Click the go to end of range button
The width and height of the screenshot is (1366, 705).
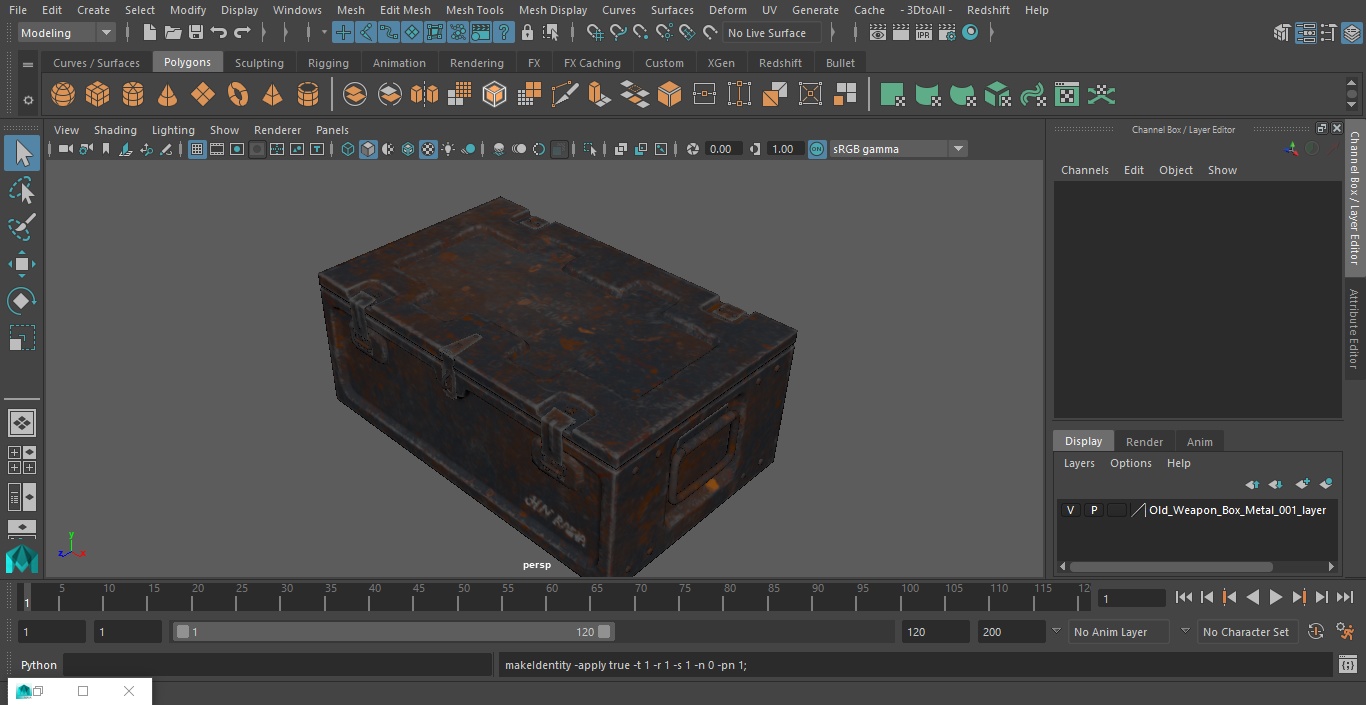click(1345, 597)
